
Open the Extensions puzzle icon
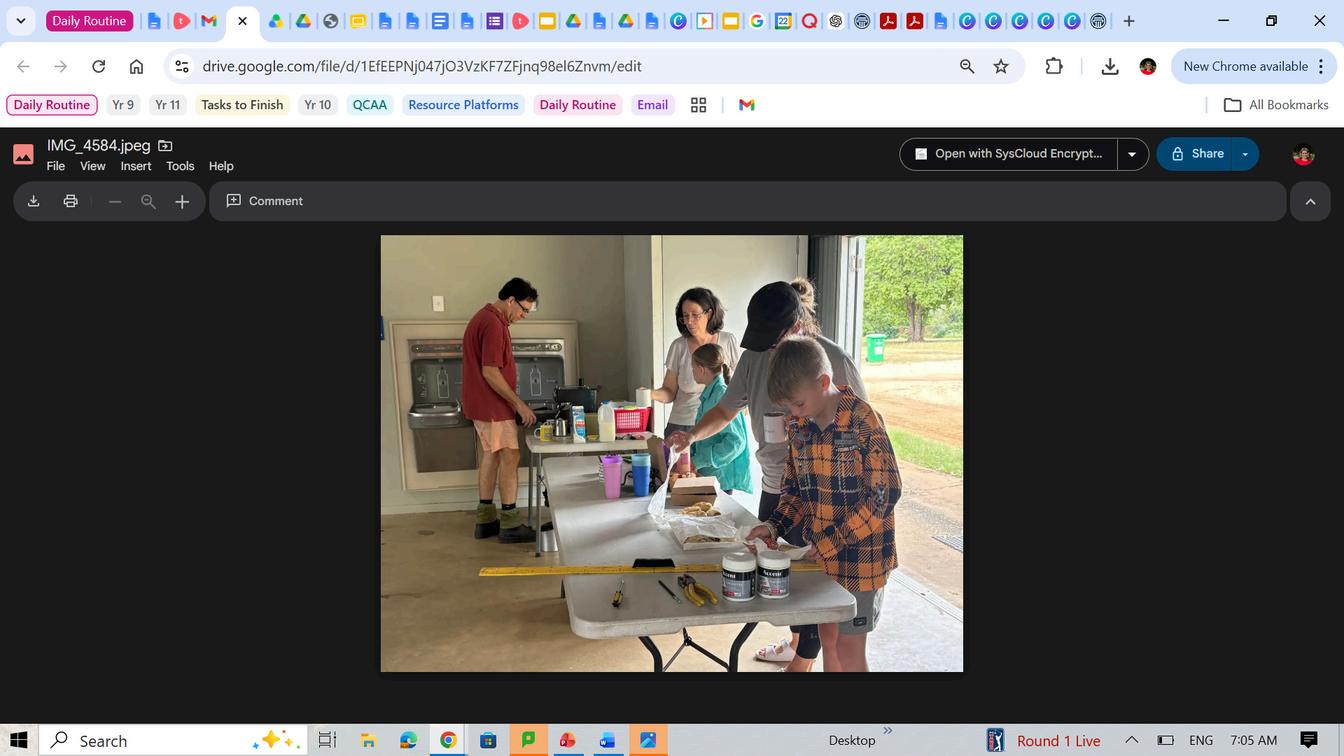1054,66
